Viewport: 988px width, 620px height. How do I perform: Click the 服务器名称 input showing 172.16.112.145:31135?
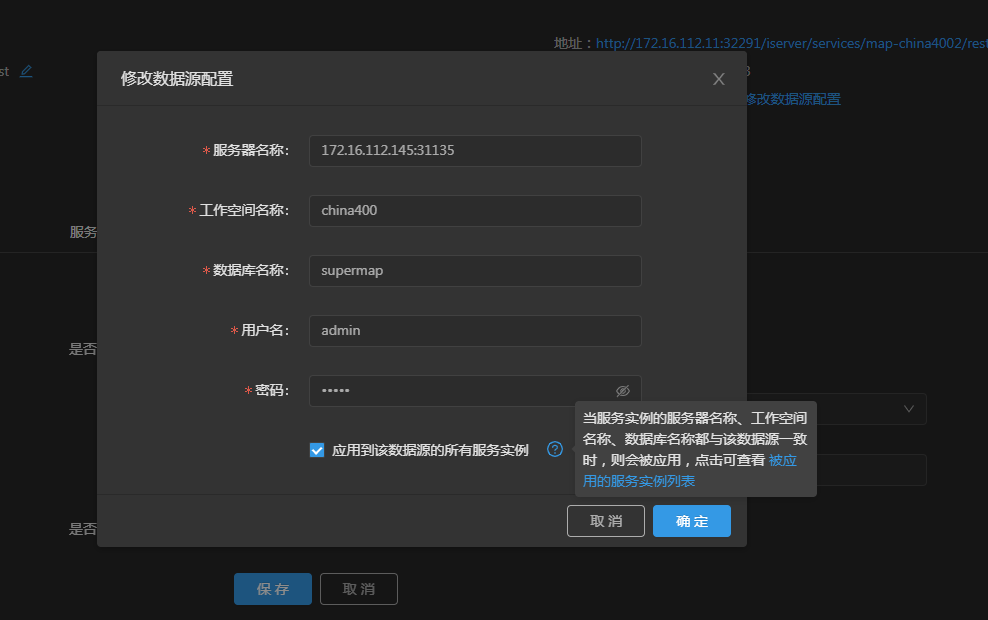[x=475, y=151]
